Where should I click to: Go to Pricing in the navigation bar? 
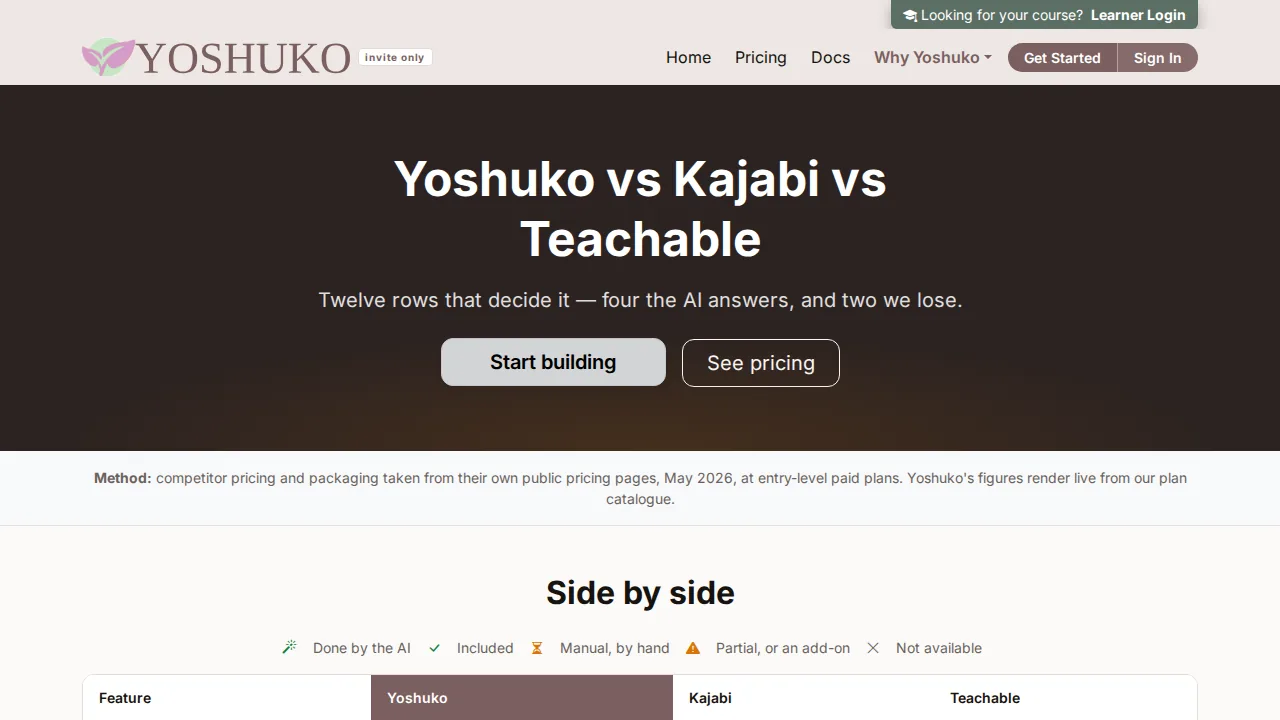coord(761,57)
